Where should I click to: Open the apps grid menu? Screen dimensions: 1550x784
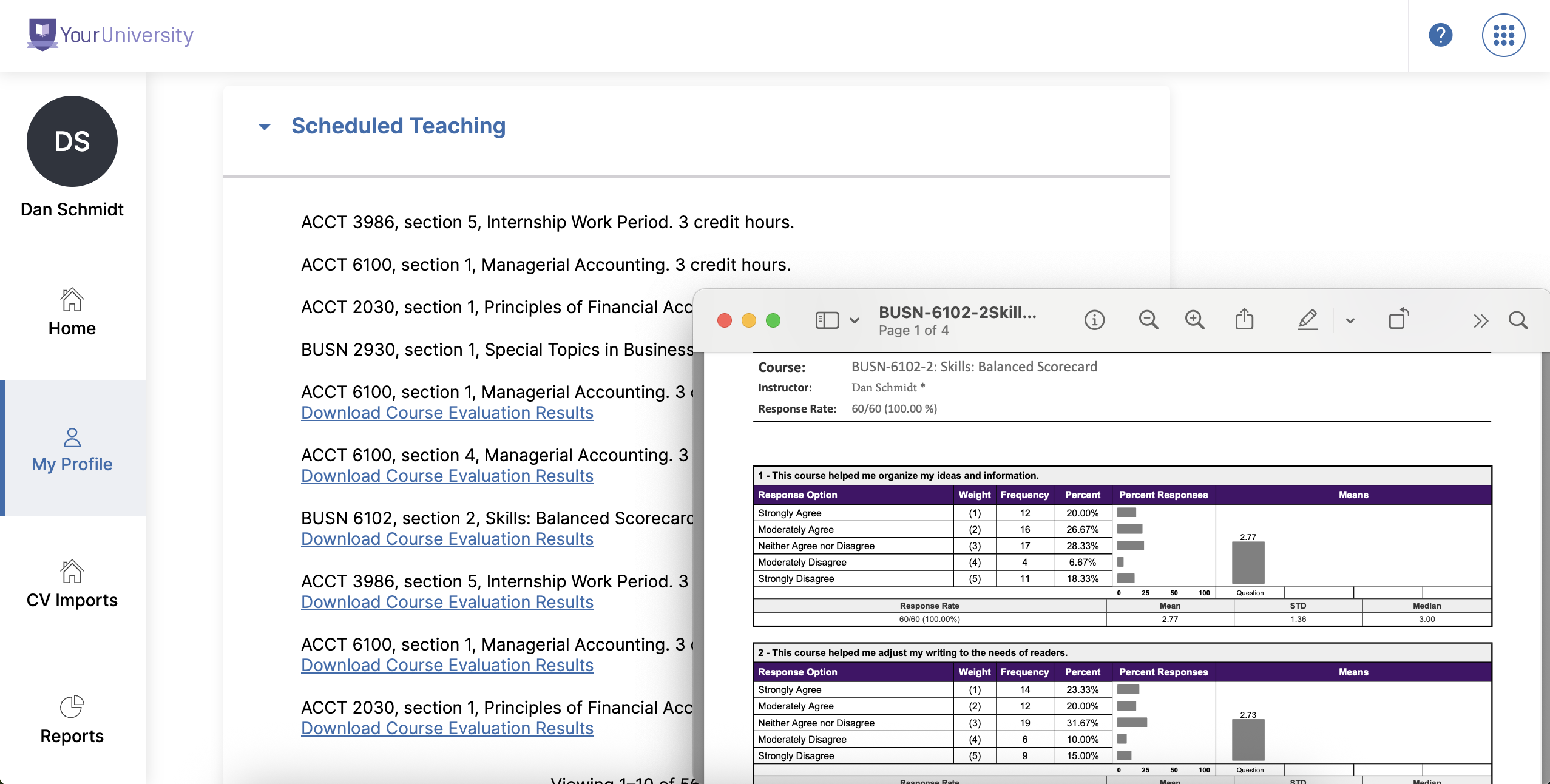pyautogui.click(x=1503, y=35)
